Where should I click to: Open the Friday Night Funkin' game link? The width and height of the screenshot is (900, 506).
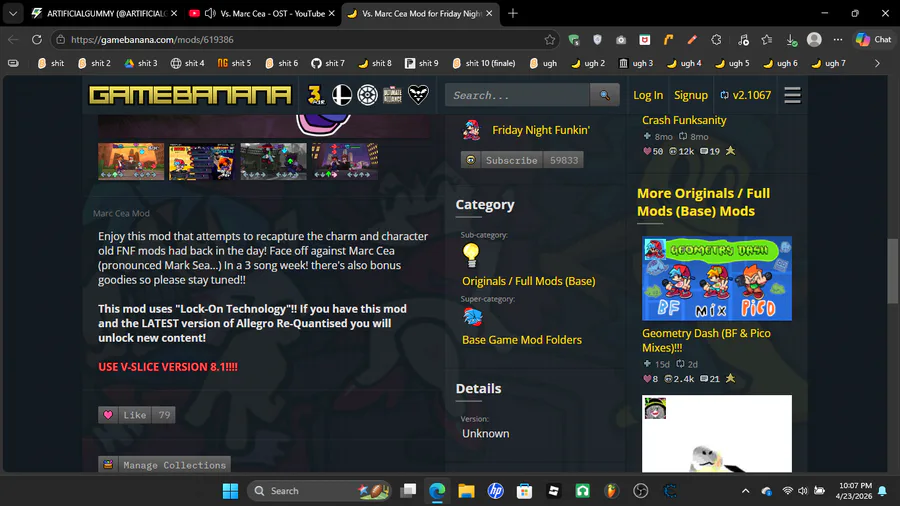tap(541, 130)
